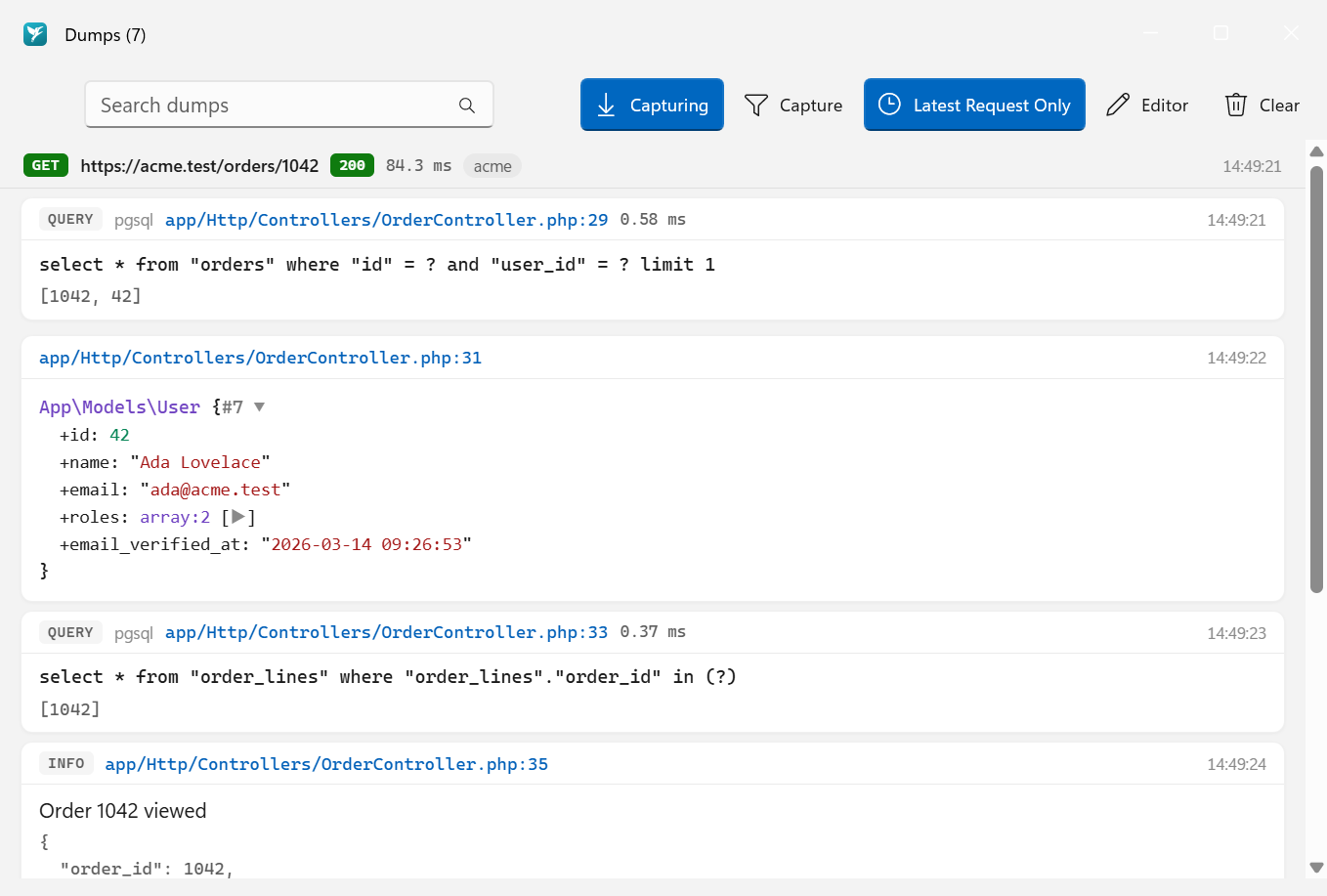
Task: Click the email value ada@acme.test
Action: click(x=215, y=490)
